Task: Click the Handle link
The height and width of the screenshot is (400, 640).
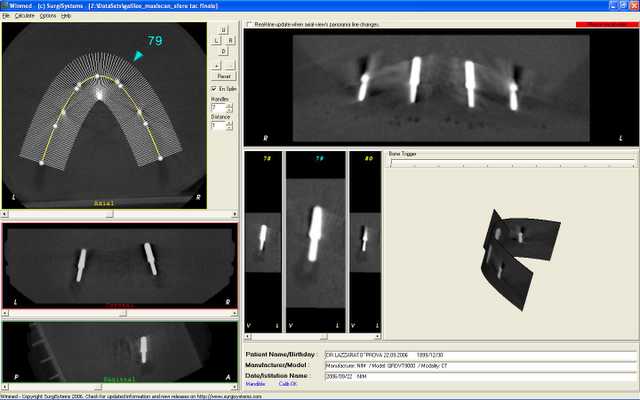Action: (x=256, y=384)
